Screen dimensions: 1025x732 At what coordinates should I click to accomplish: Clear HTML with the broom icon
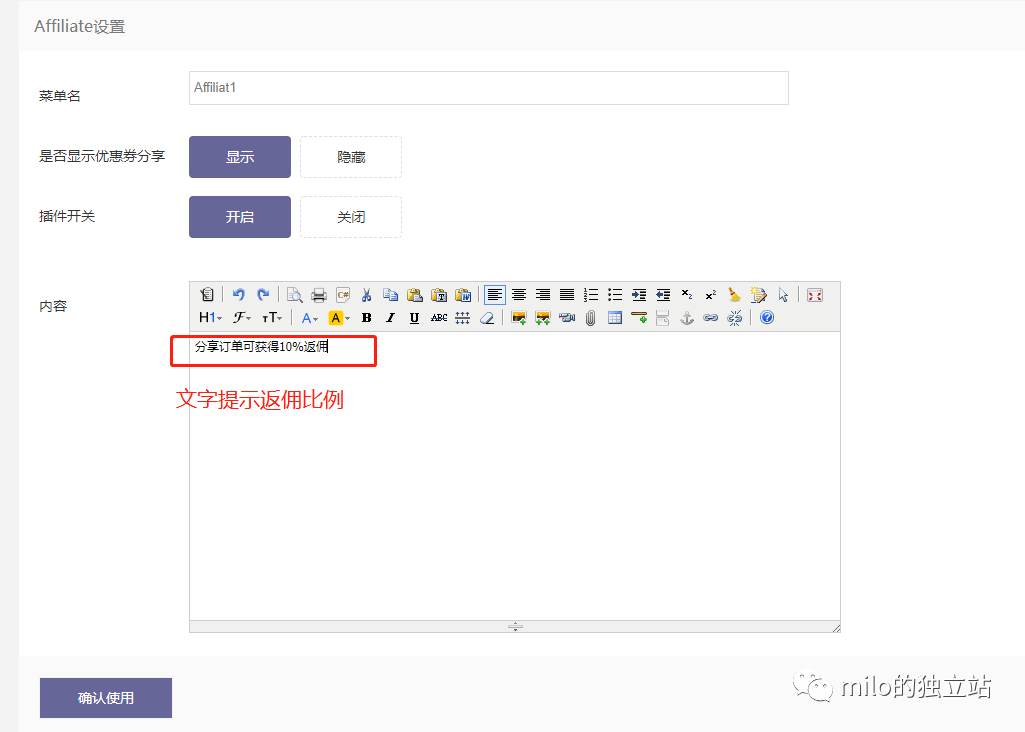735,295
